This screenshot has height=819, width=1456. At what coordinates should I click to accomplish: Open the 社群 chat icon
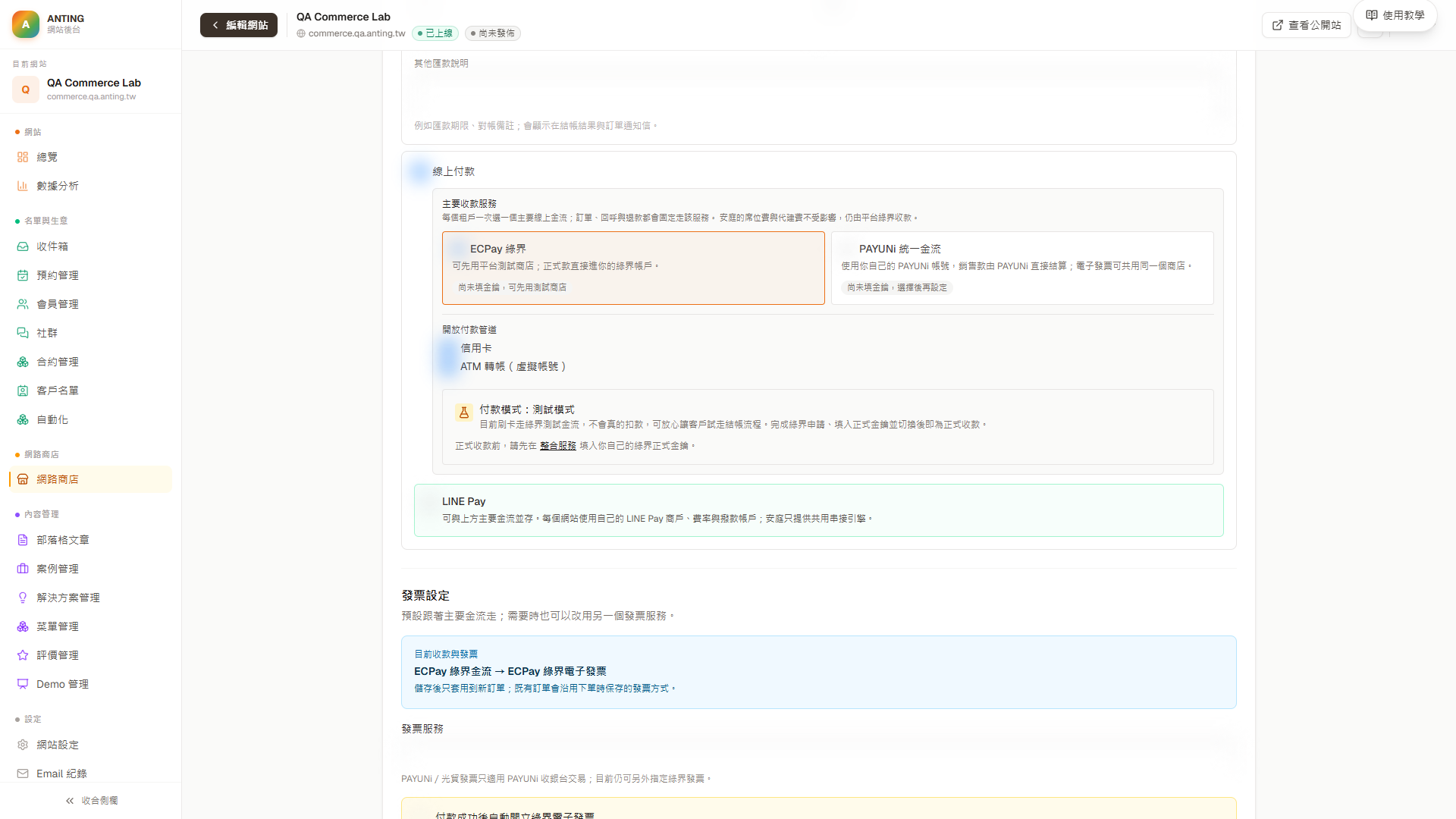tap(23, 333)
